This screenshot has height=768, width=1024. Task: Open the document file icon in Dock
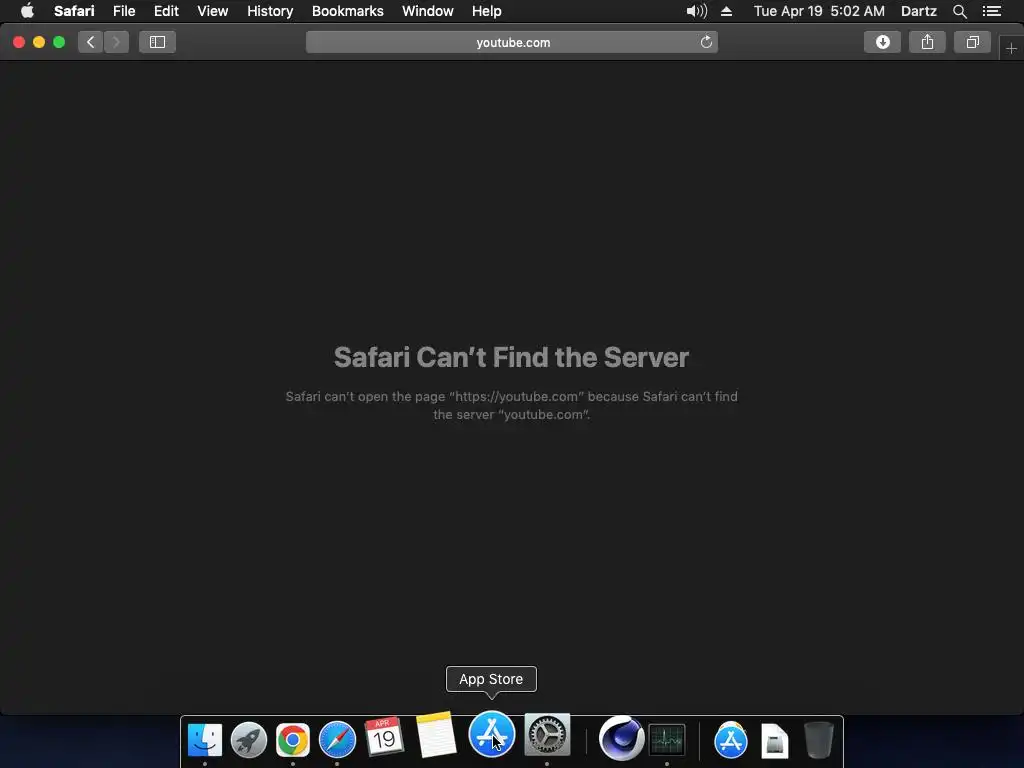click(775, 741)
